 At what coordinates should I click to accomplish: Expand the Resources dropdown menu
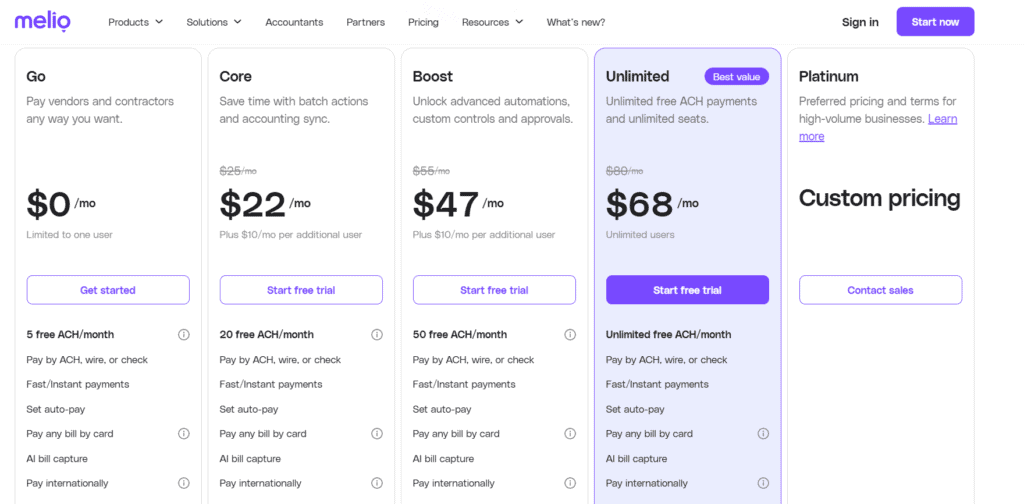(492, 22)
